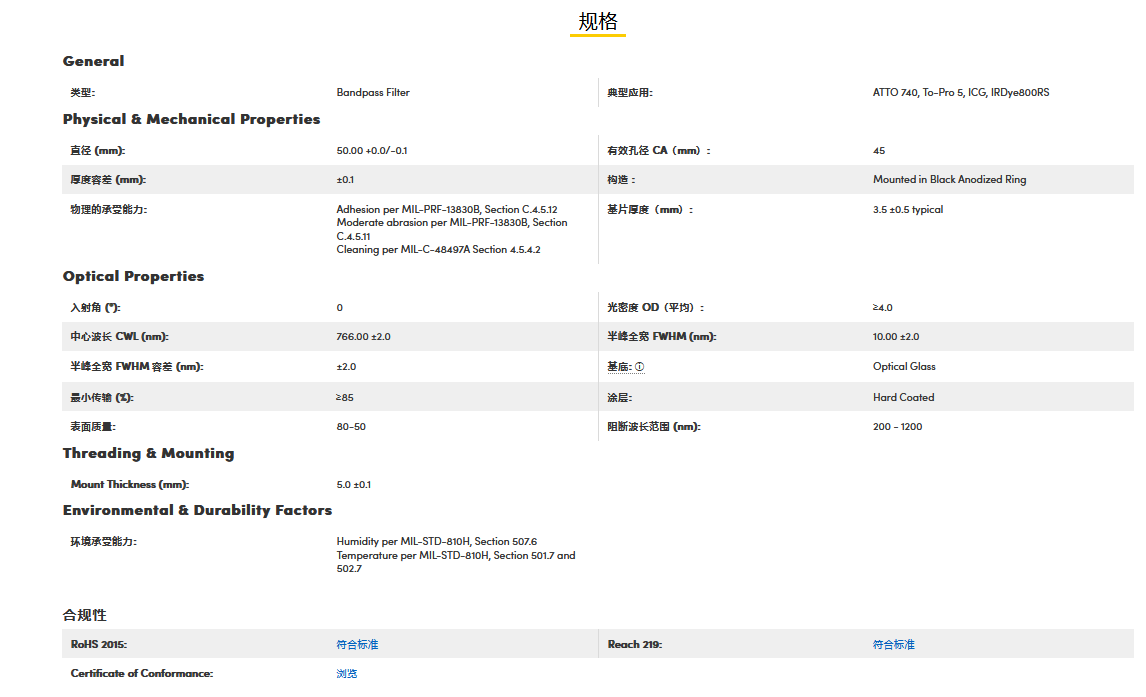Click the Hard Coated coating value

pyautogui.click(x=903, y=397)
